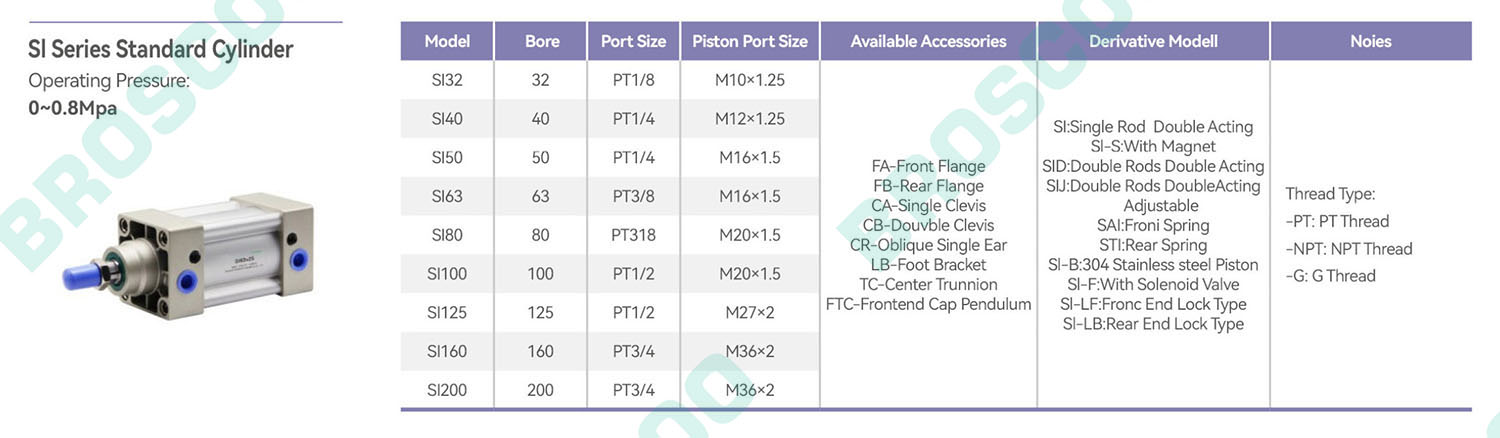
Task: Select the Model column header
Action: [x=447, y=41]
